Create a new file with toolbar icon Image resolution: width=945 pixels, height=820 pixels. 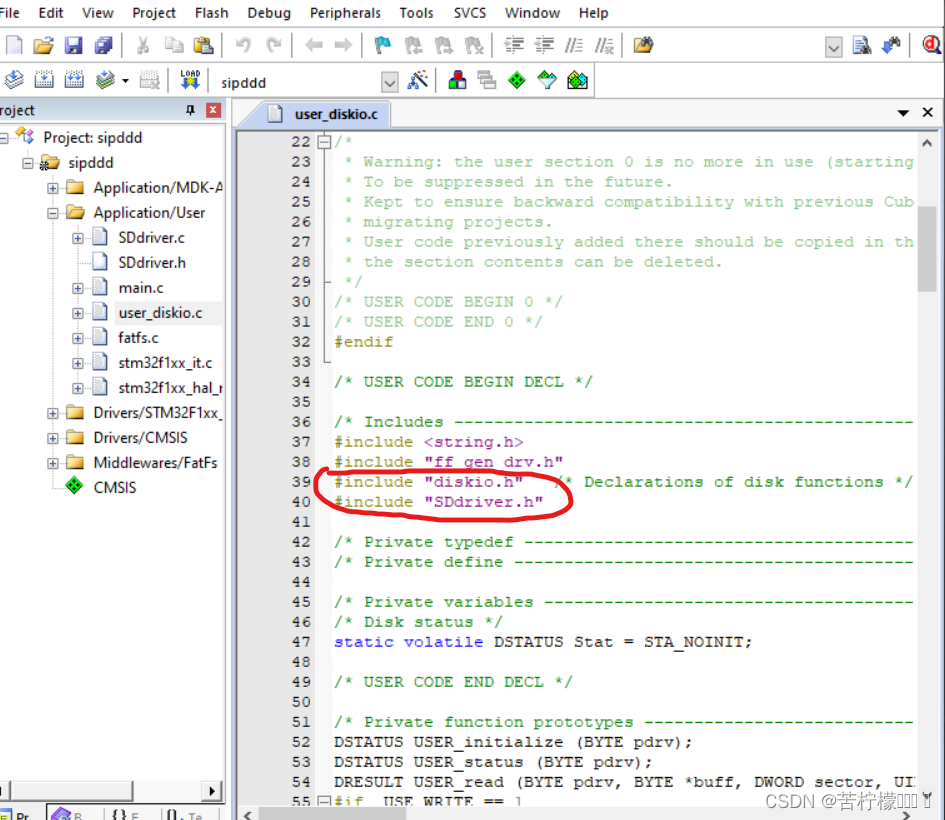[x=13, y=45]
